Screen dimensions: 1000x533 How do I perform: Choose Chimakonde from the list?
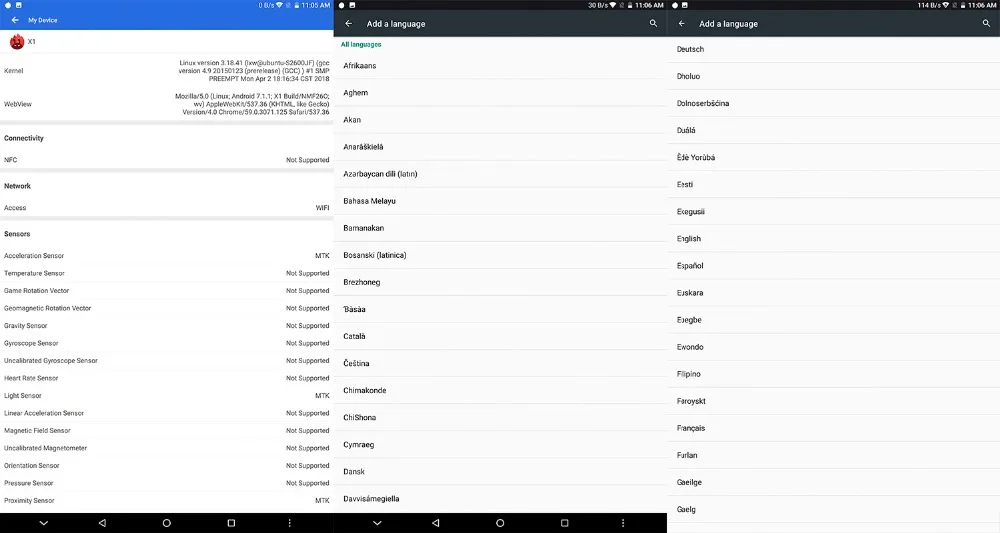[x=500, y=391]
